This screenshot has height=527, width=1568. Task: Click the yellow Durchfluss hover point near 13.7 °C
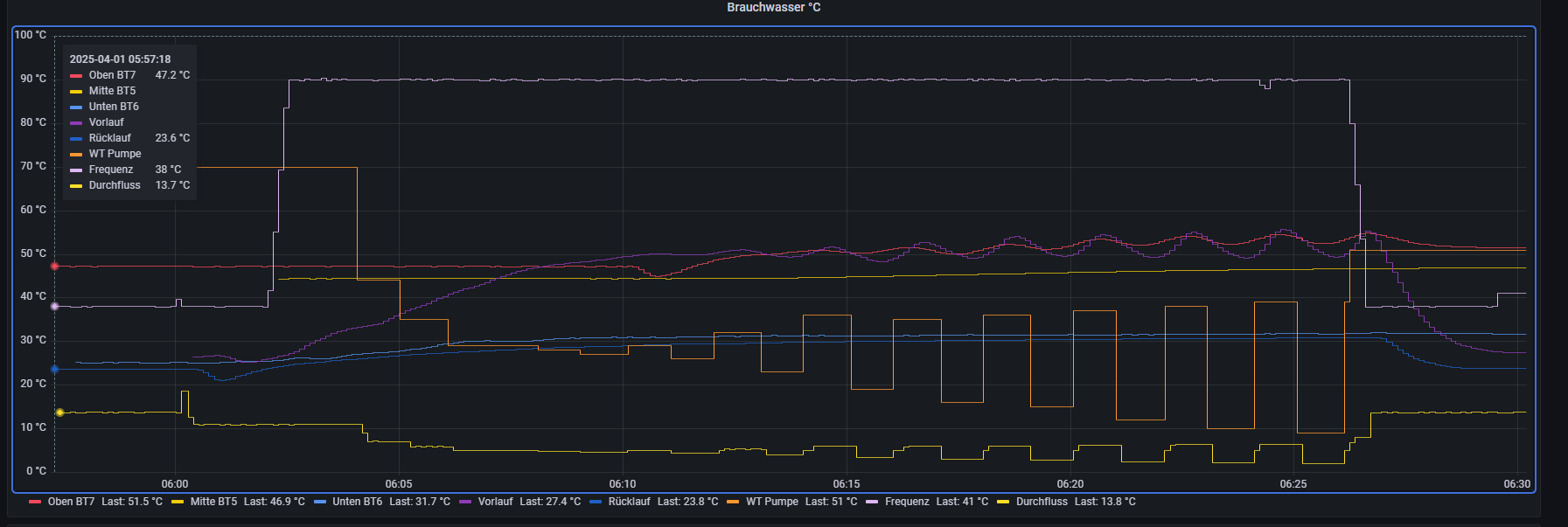59,413
